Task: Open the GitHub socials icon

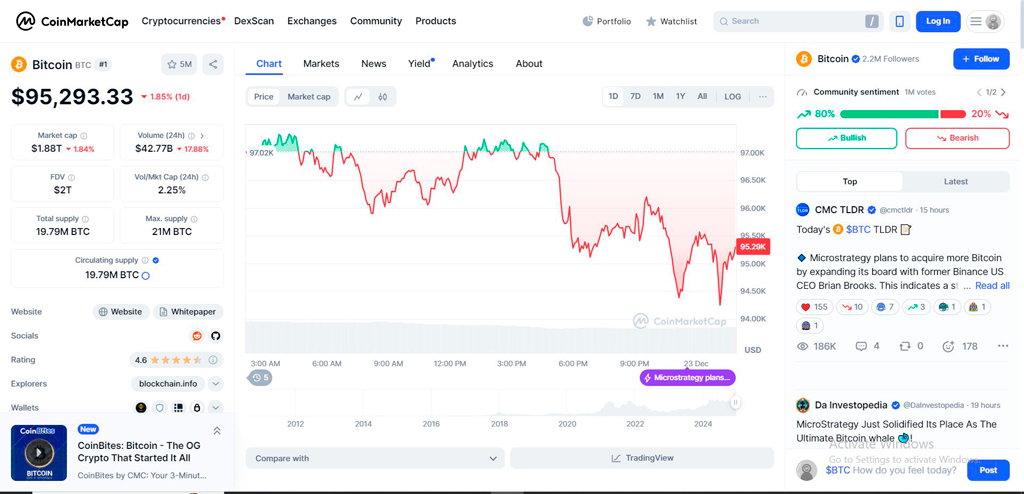Action: click(216, 336)
